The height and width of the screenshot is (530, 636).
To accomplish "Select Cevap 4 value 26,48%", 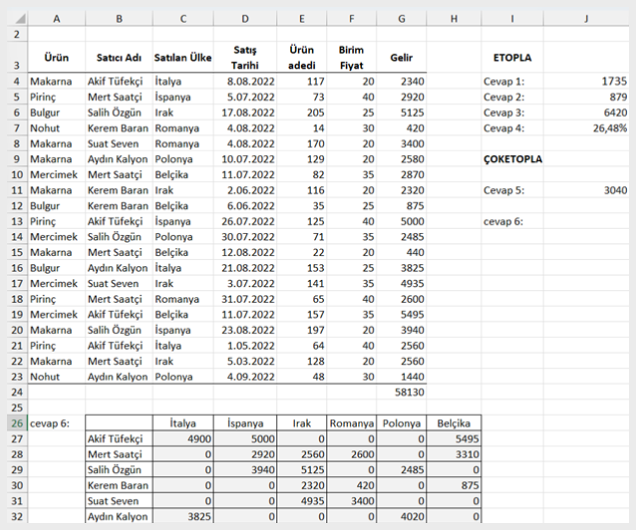I will pos(586,128).
